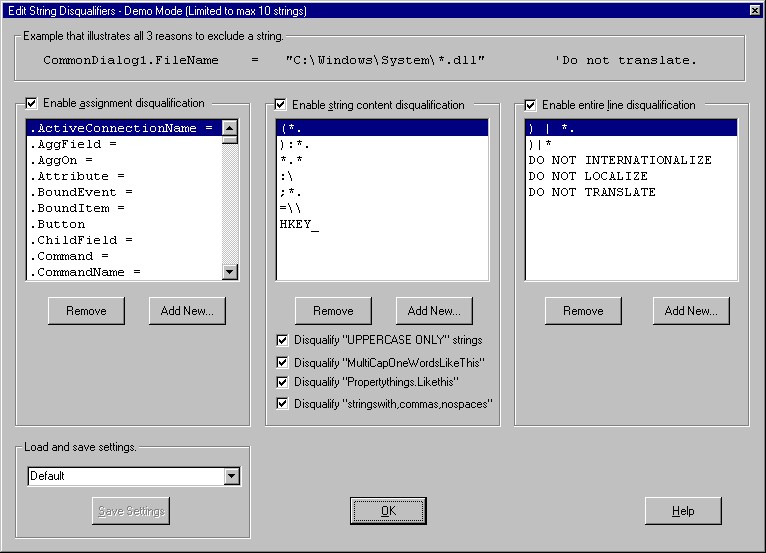
Task: Uncheck Disqualify "UPPERCASE ONLY" strings
Action: tap(283, 340)
